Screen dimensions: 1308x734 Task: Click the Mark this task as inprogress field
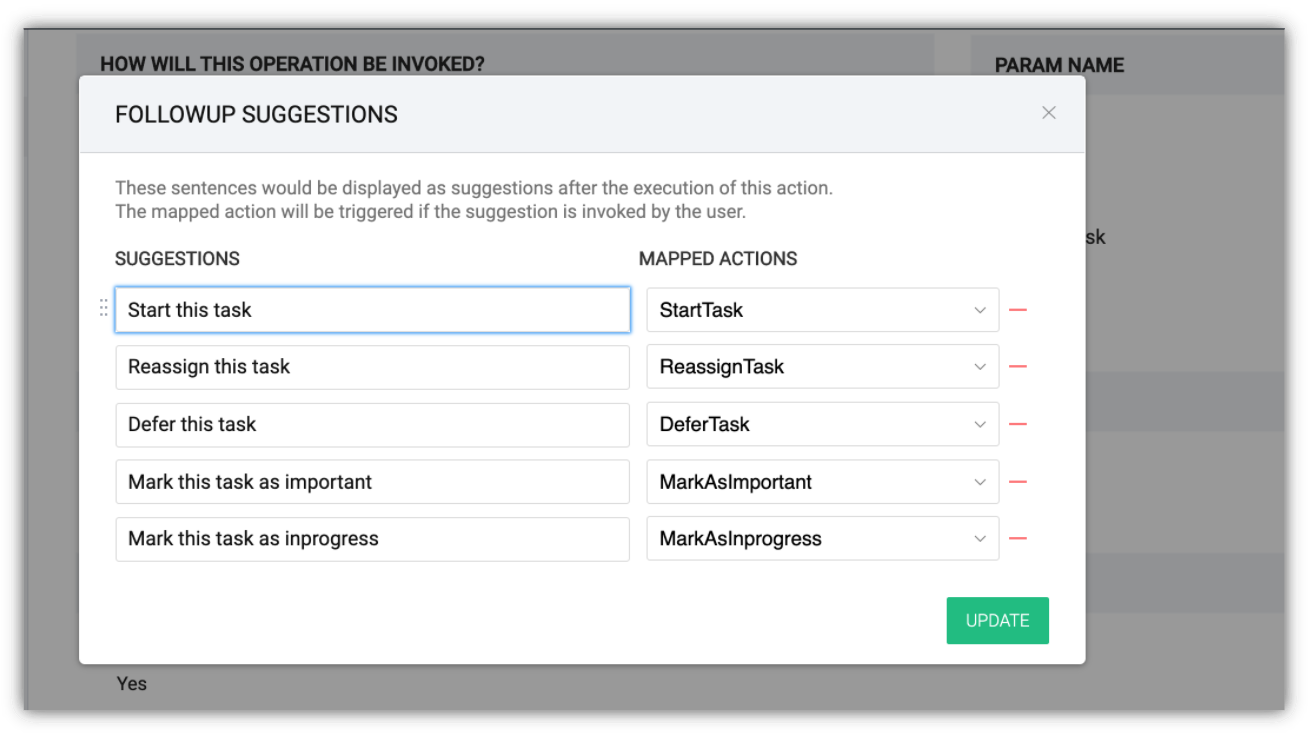point(372,539)
